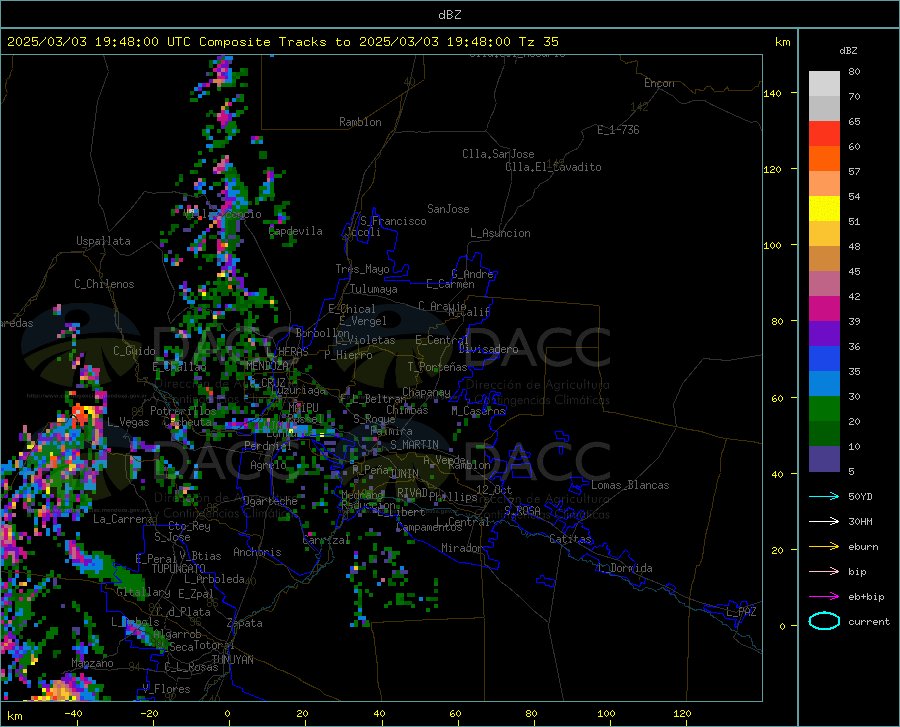Select the magenta 39 dBZ legend color

[824, 309]
